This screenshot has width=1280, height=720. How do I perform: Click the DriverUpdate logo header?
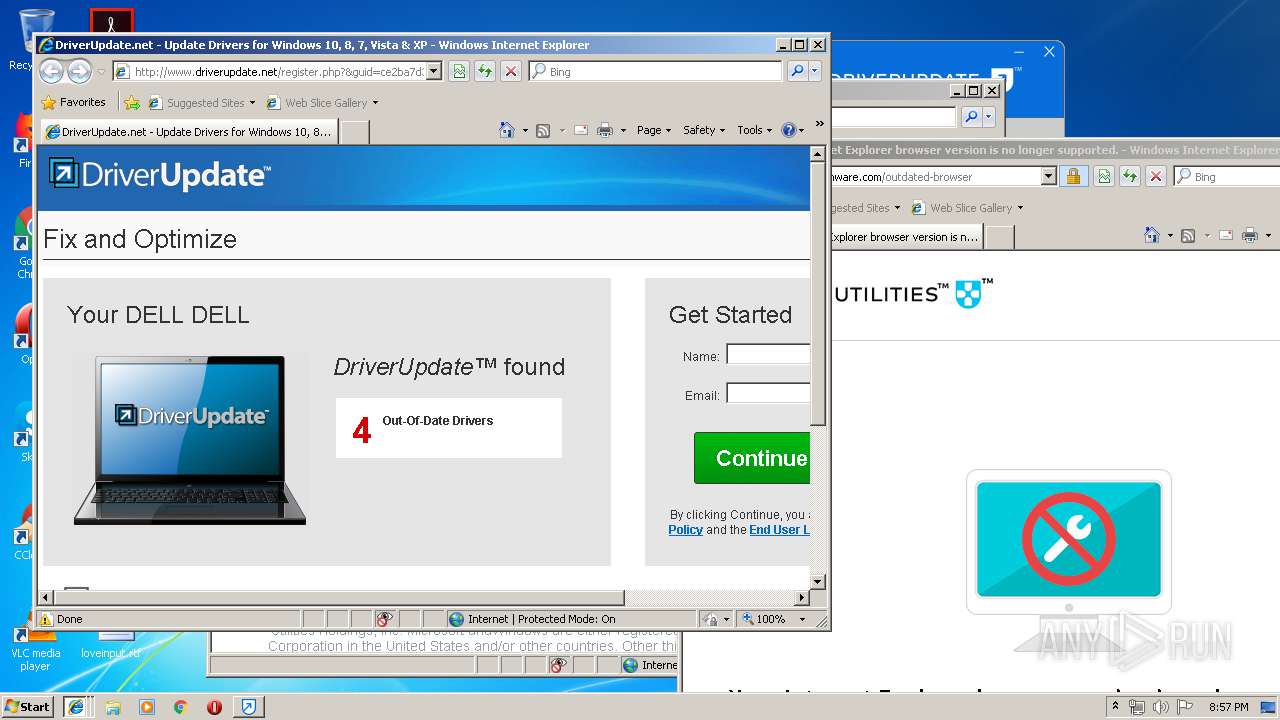coord(160,175)
